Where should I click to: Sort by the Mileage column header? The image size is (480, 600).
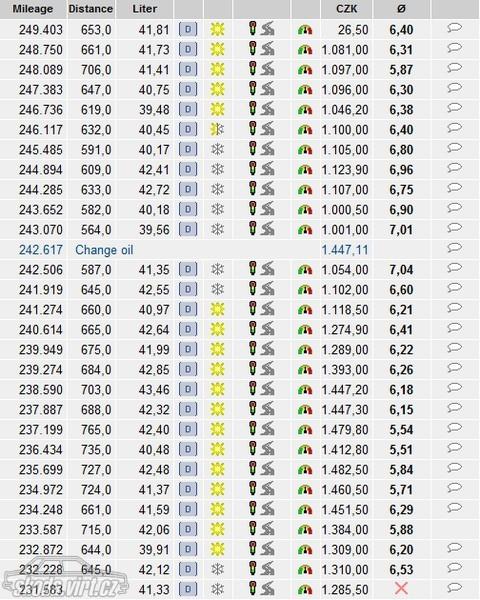33,9
